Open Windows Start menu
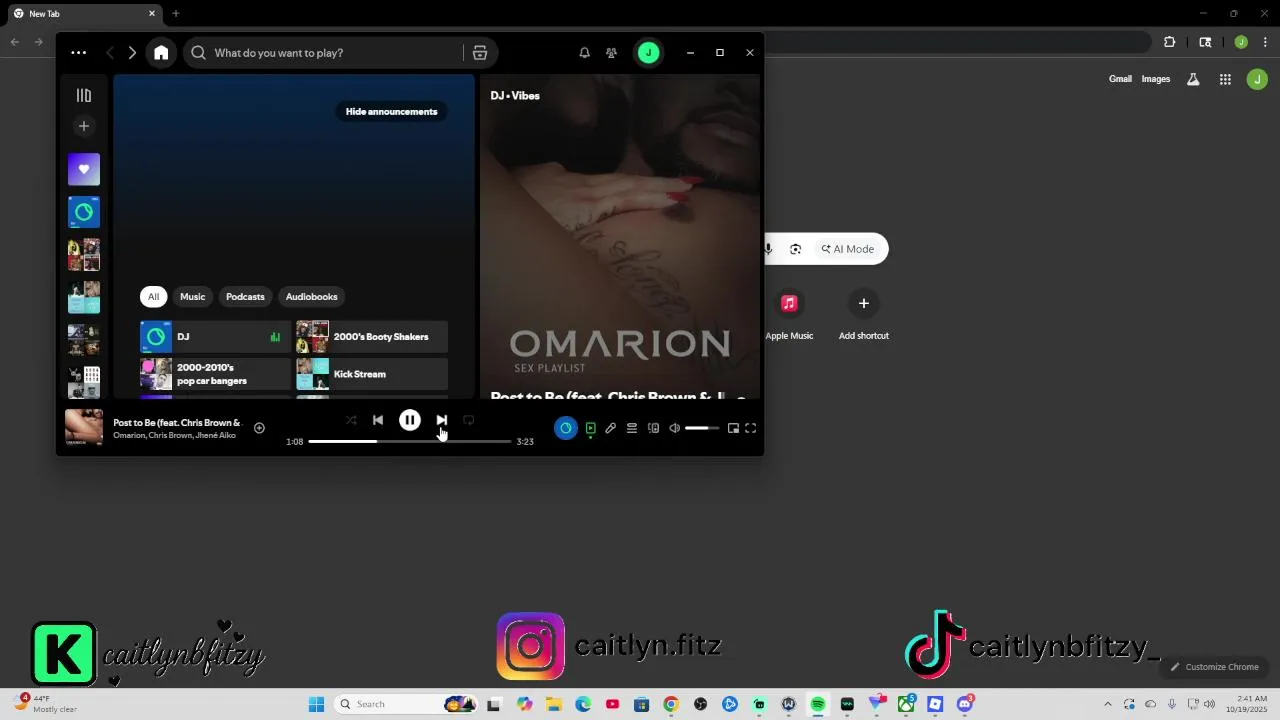1280x720 pixels. [316, 704]
